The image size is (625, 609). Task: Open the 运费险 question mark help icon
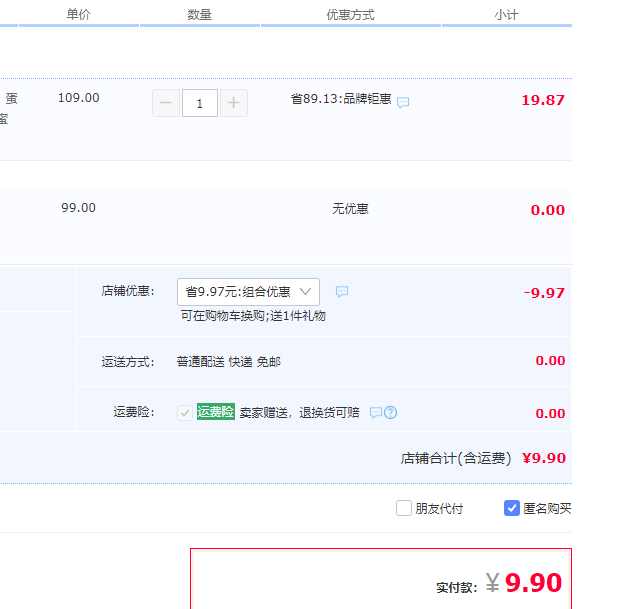[391, 413]
